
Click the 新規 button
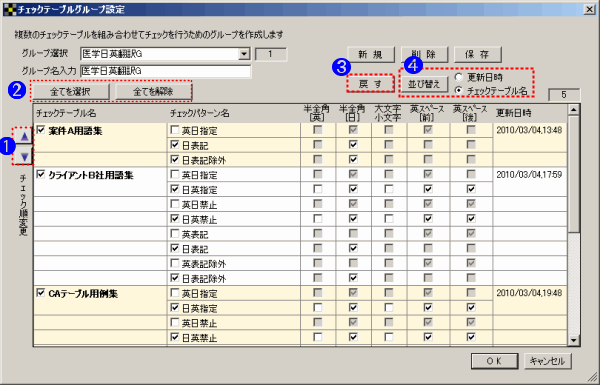point(371,54)
